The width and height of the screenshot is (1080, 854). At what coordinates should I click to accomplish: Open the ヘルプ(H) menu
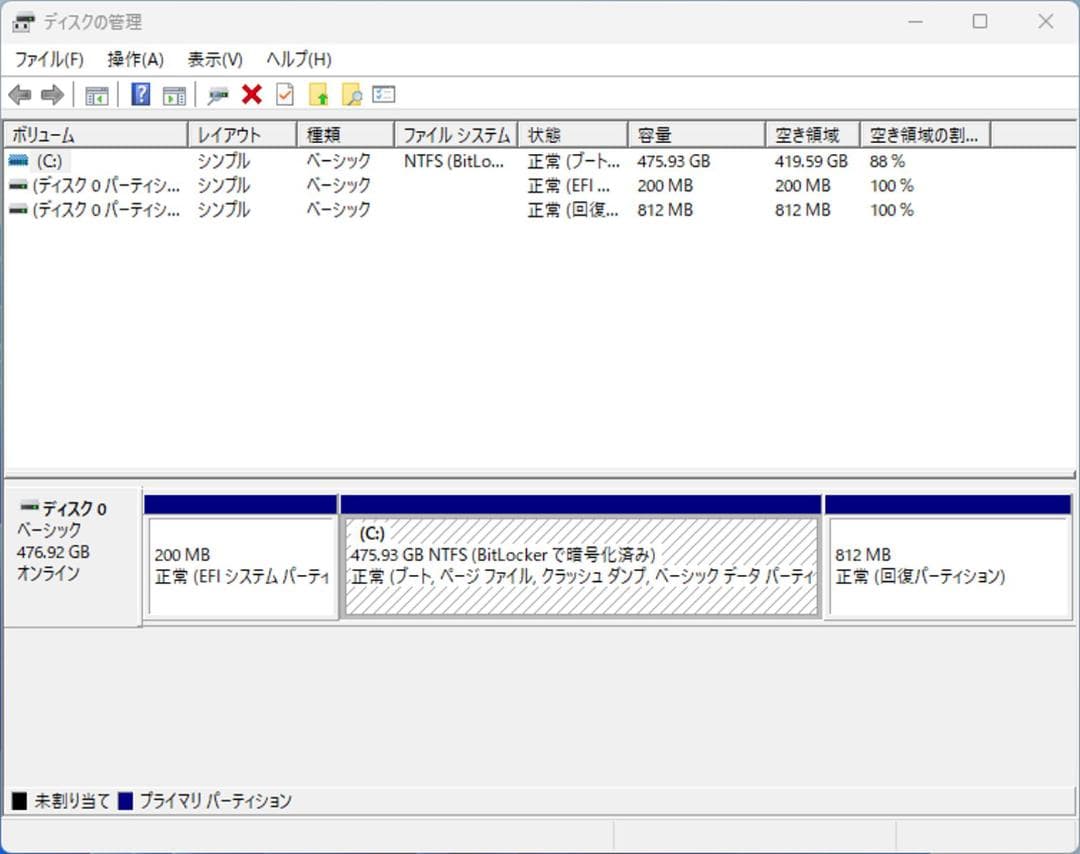coord(299,60)
